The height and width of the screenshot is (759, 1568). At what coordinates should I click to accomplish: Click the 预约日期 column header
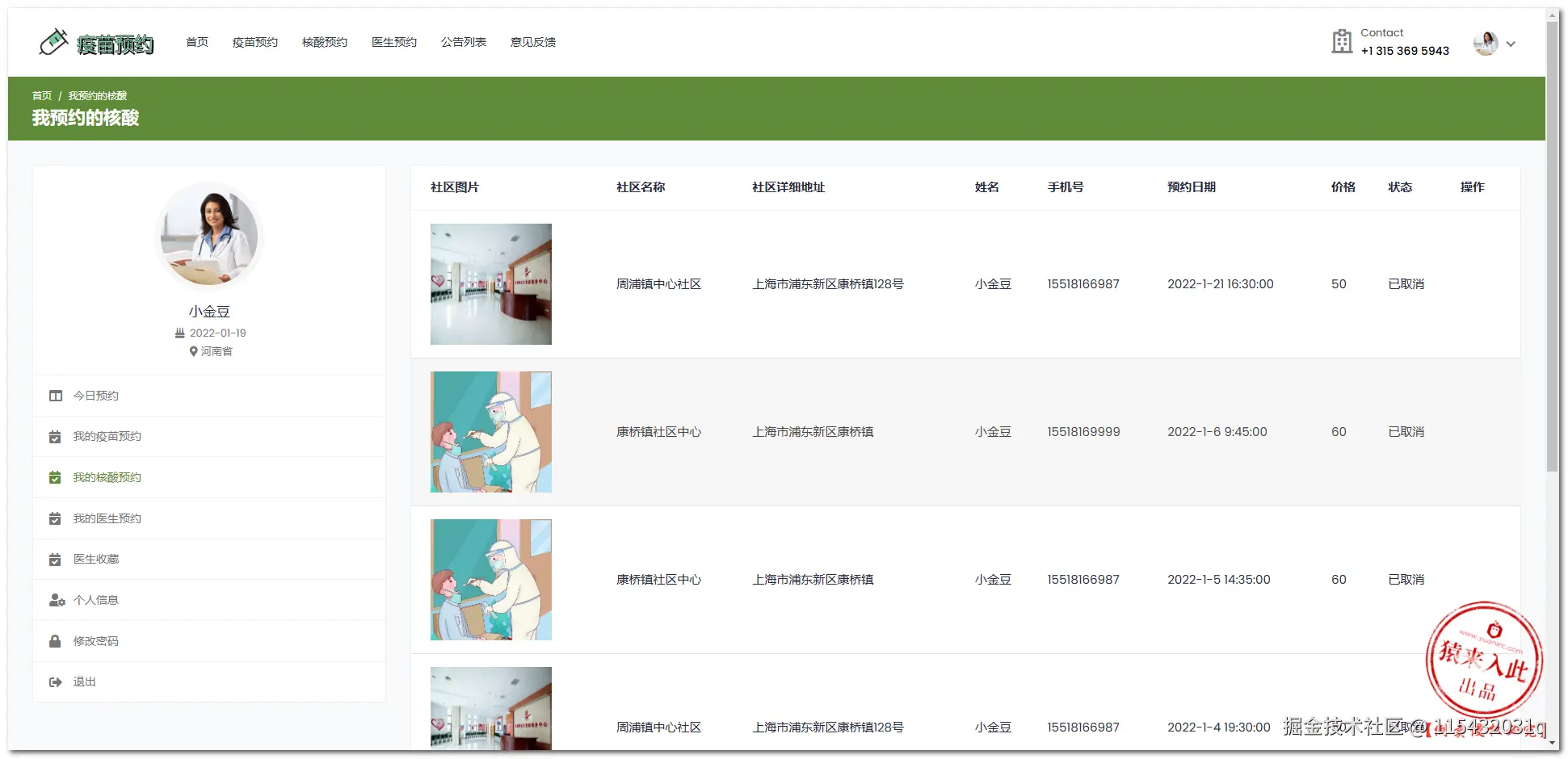(x=1192, y=187)
